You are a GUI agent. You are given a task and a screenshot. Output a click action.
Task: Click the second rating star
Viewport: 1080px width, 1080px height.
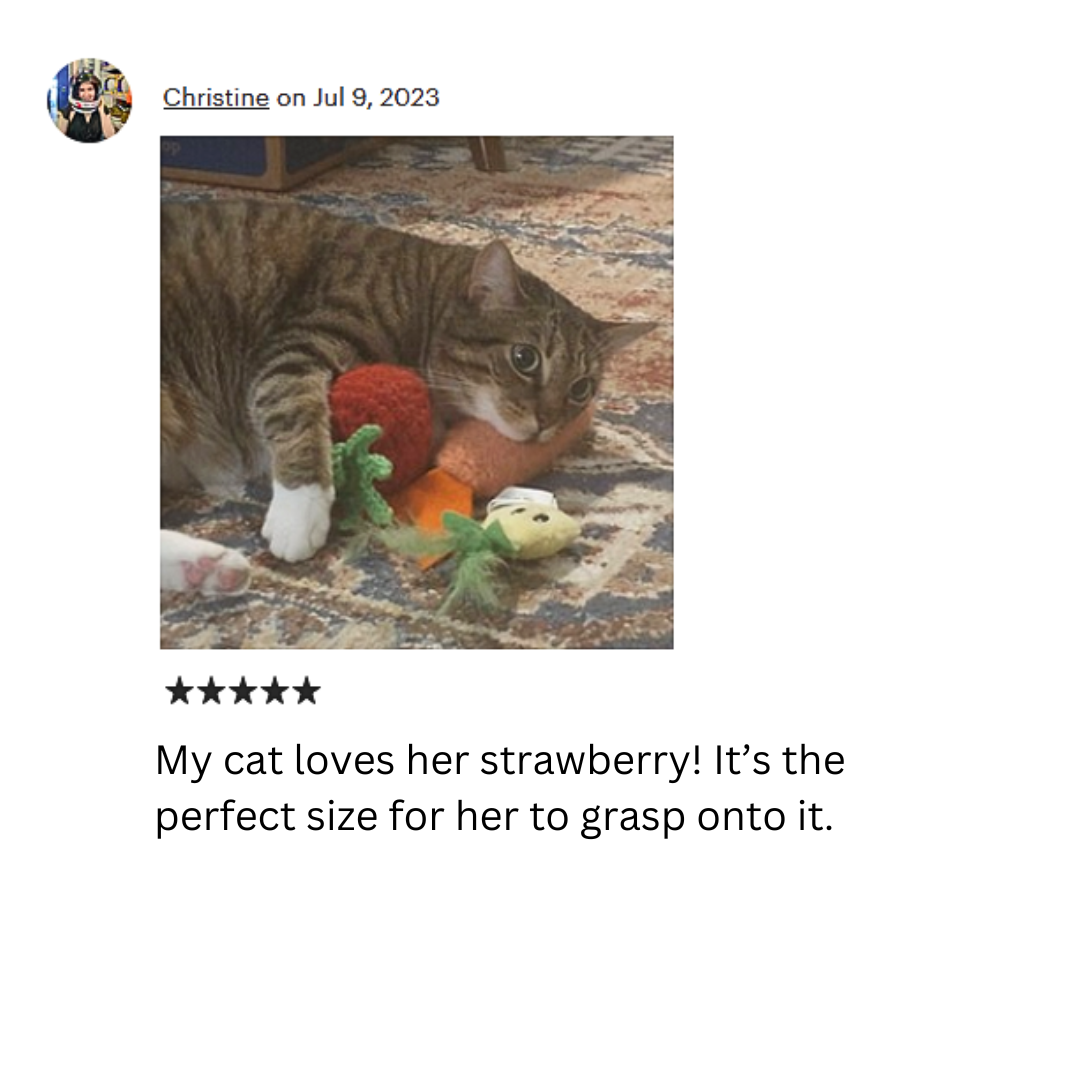(211, 691)
